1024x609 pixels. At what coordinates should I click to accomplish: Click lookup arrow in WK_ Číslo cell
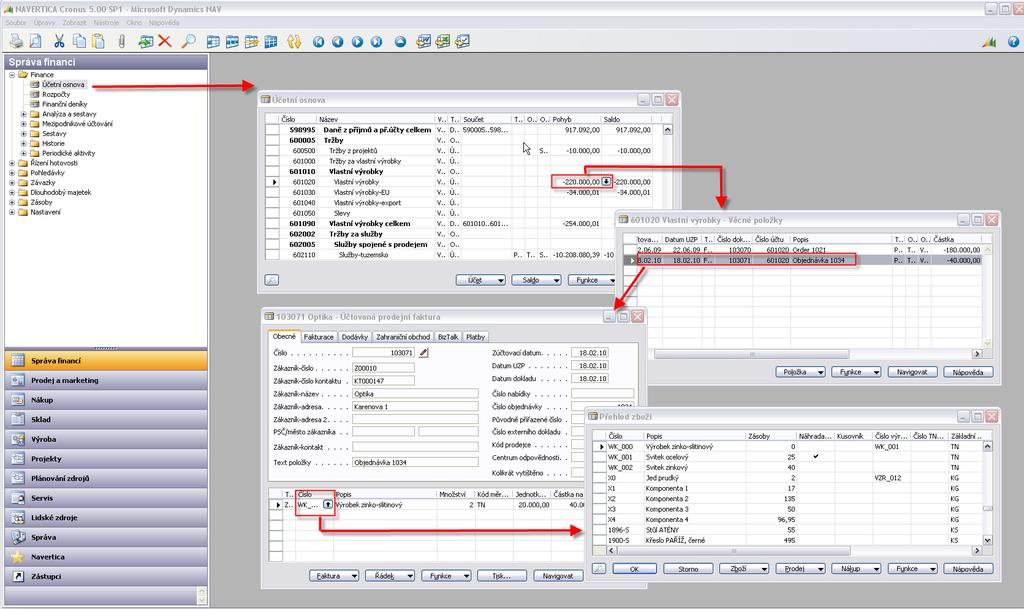[328, 505]
